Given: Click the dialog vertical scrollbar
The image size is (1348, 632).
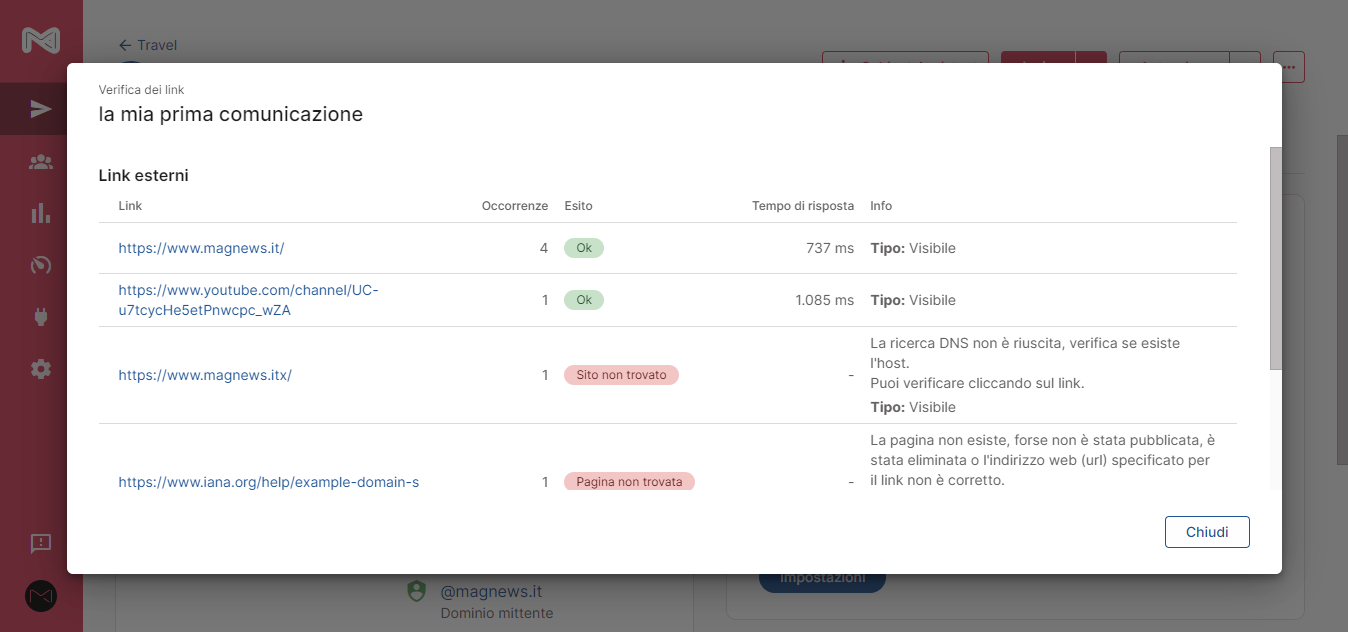Looking at the screenshot, I should [1275, 258].
